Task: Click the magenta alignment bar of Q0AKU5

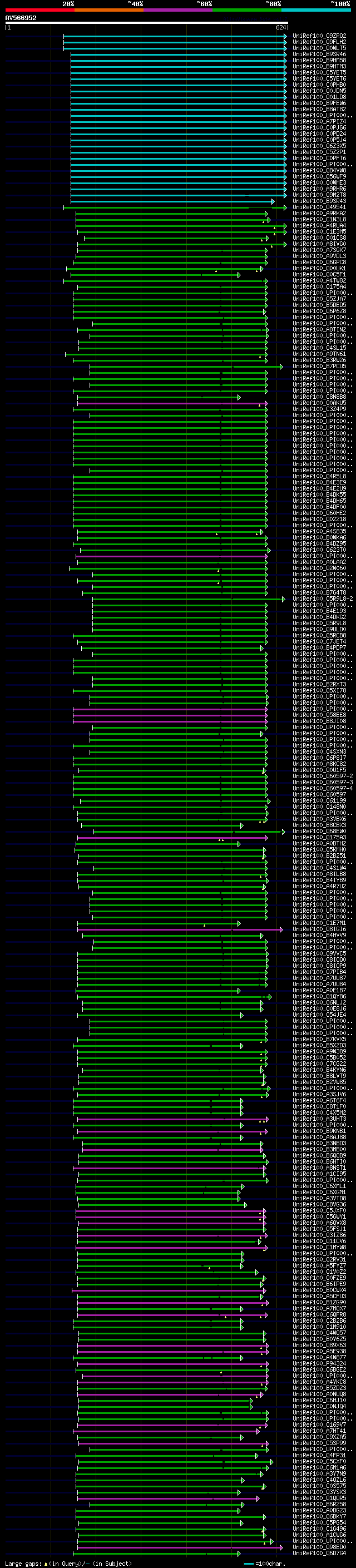Action: pyautogui.click(x=172, y=403)
